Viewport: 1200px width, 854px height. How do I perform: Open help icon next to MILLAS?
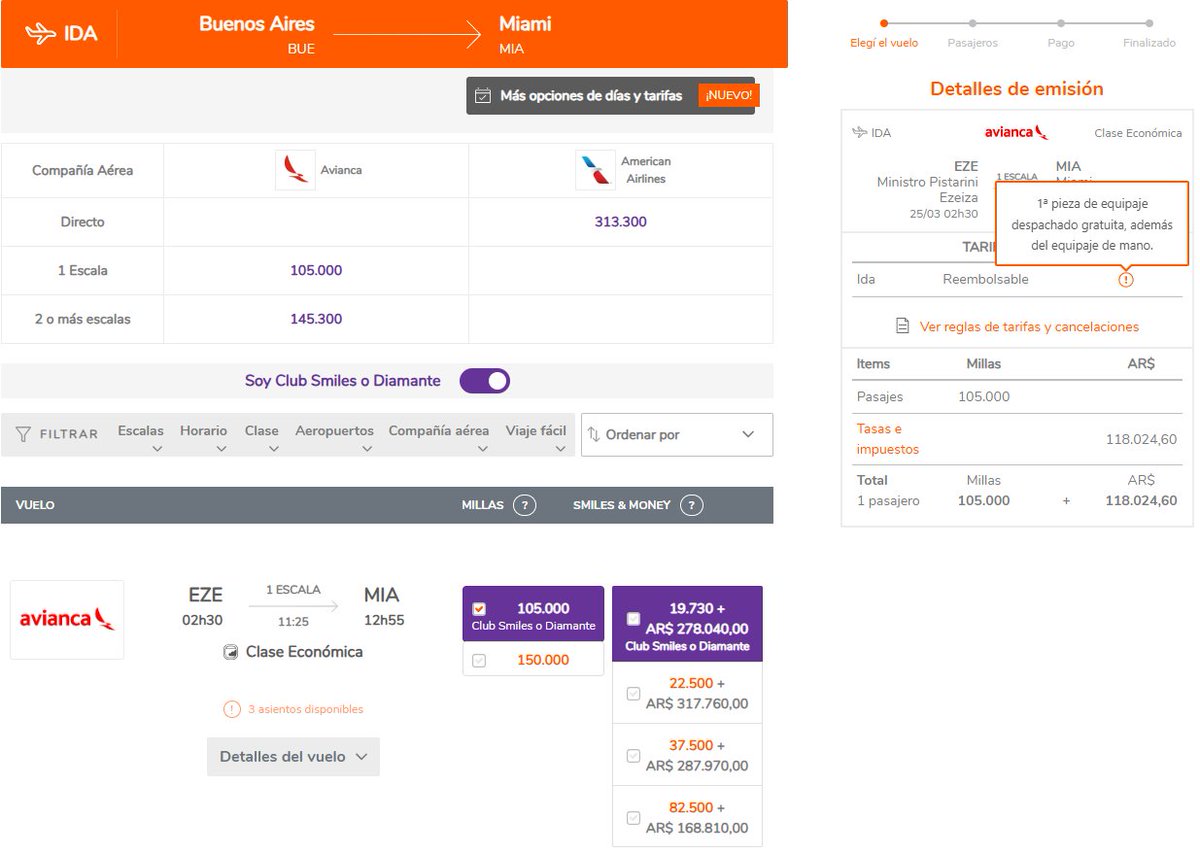(525, 505)
